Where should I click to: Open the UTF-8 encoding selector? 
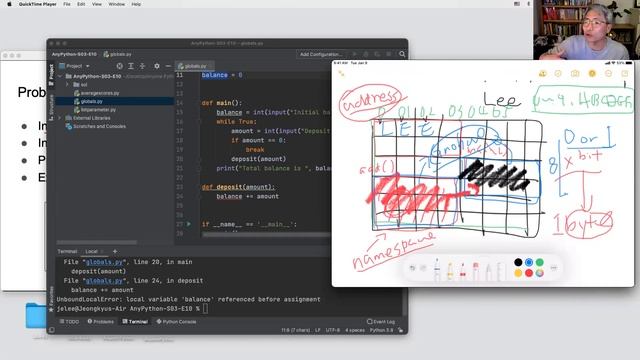(333, 330)
